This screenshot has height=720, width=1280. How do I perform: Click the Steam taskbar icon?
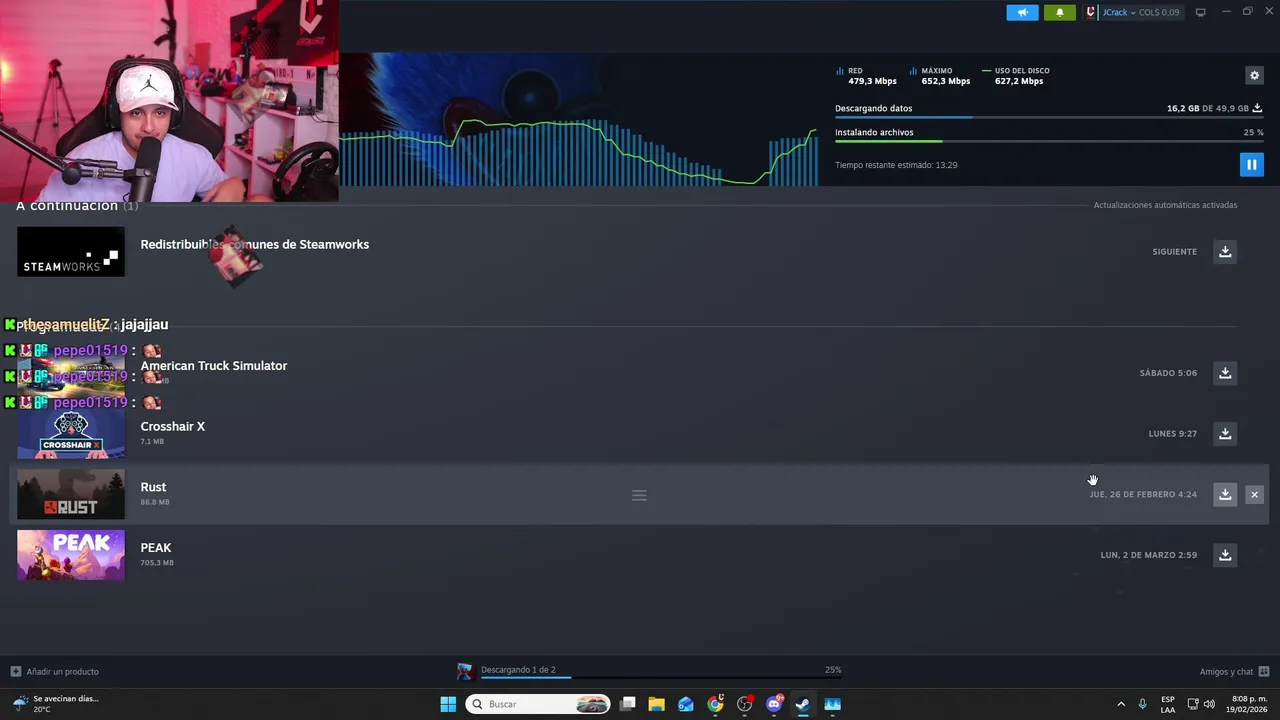[803, 704]
